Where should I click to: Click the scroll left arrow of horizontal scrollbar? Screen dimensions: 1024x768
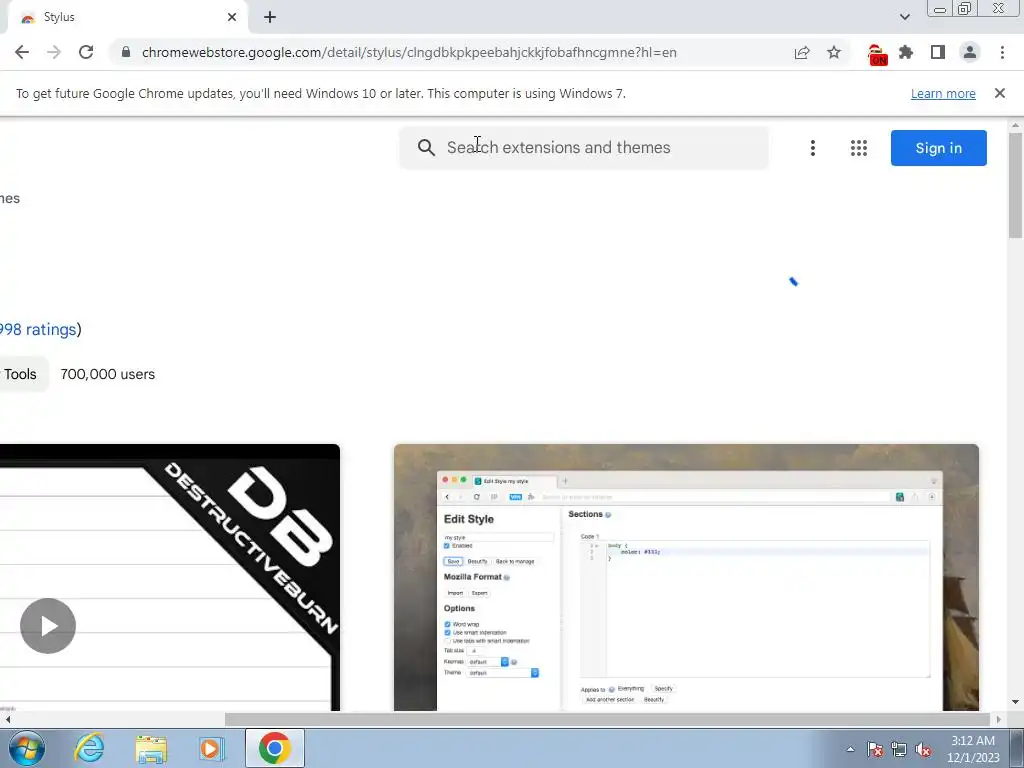(7, 719)
